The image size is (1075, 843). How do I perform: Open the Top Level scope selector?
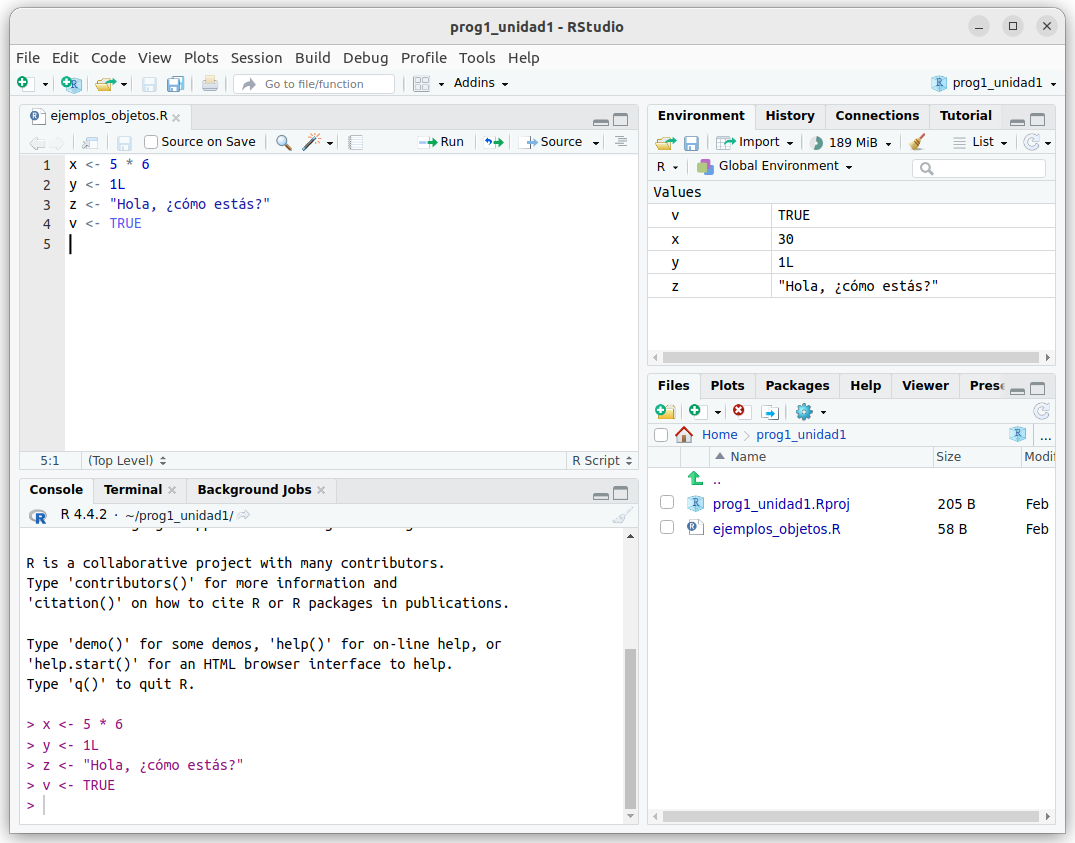[127, 461]
